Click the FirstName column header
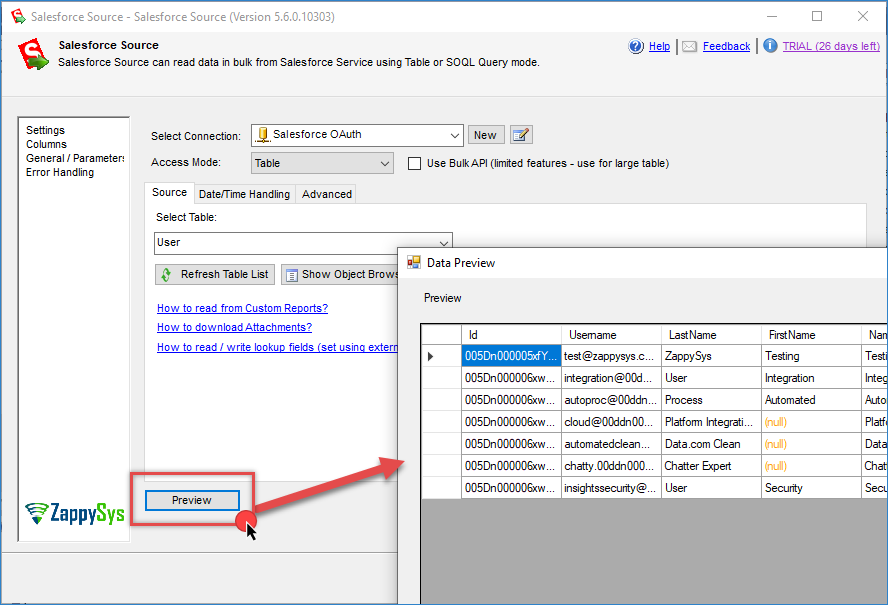The width and height of the screenshot is (888, 605). [x=811, y=335]
